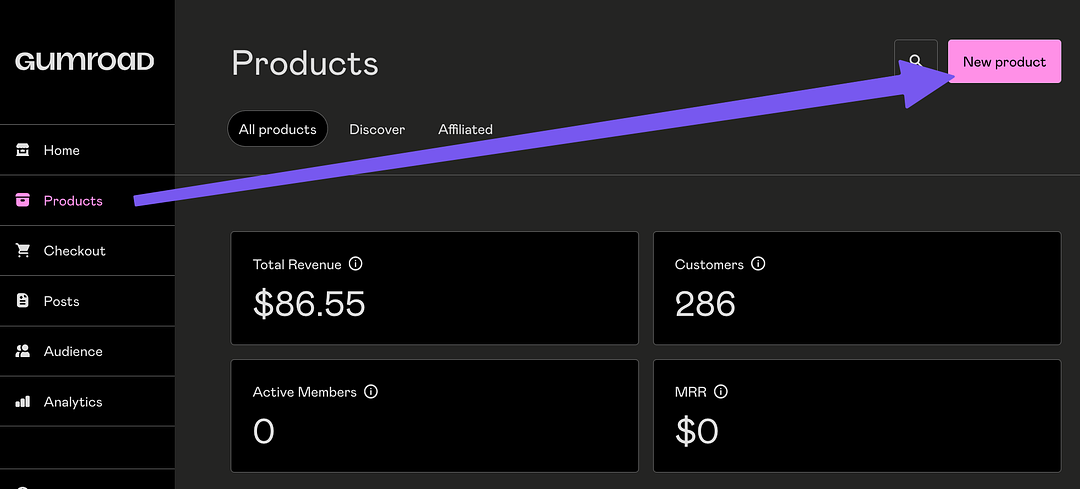Screen dimensions: 1080x489
Task: Click the pink Products archive box icon
Action: tap(23, 201)
